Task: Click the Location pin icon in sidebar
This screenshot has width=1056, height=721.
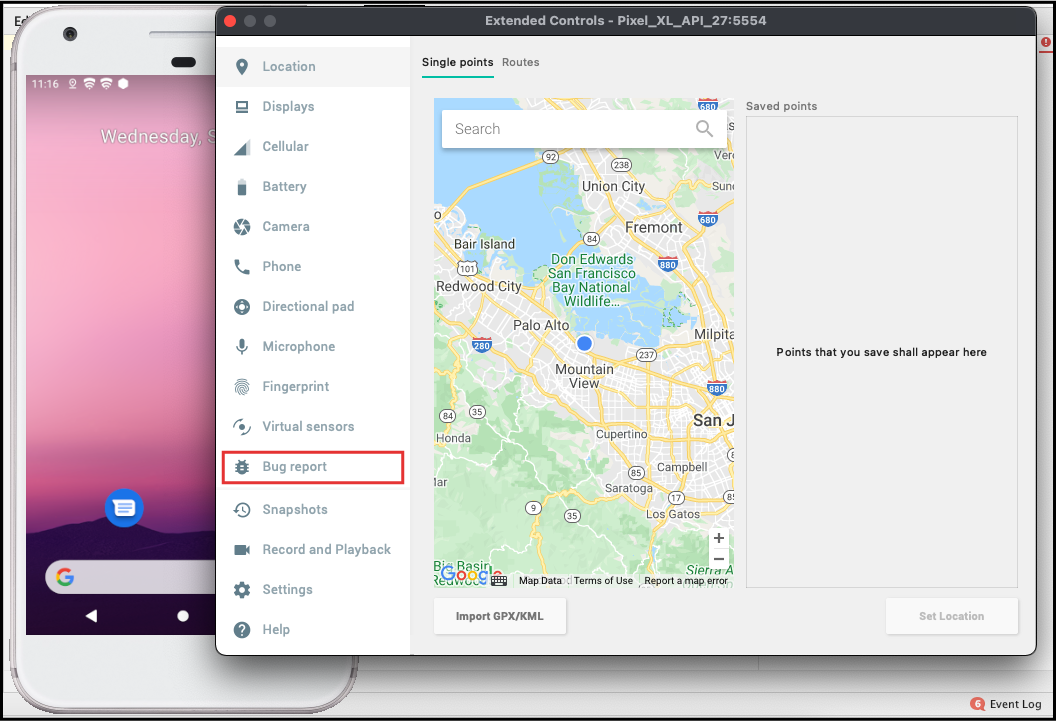Action: (242, 67)
